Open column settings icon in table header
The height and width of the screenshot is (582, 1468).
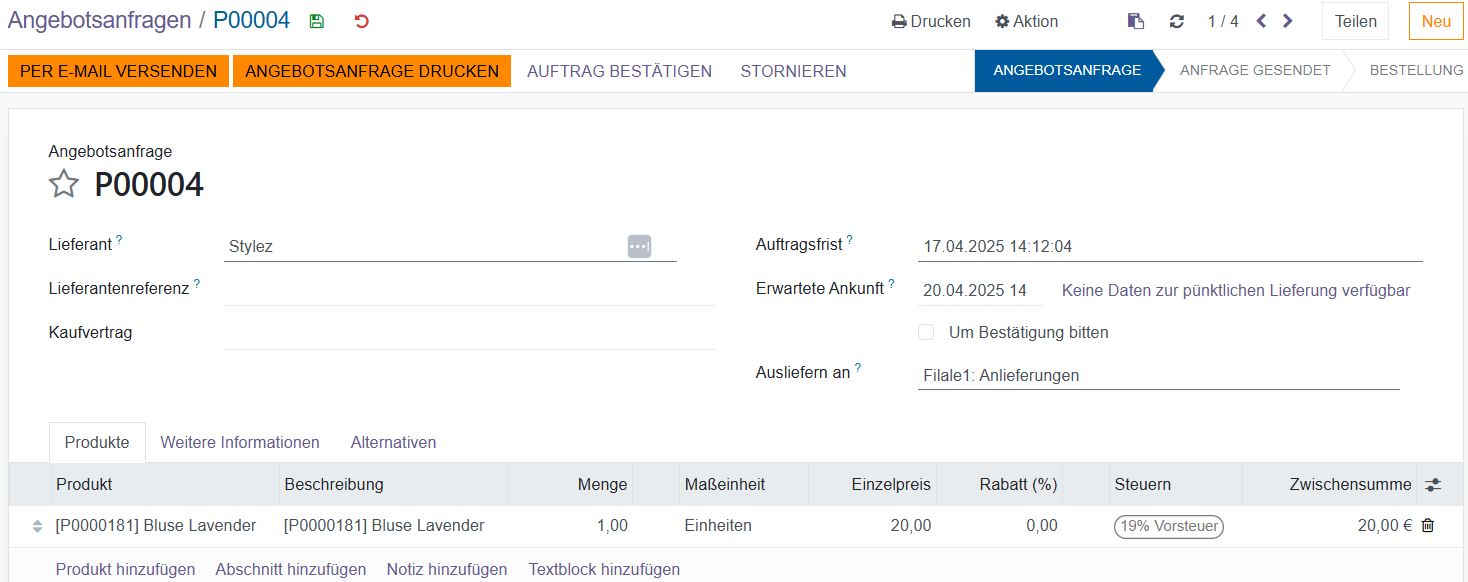click(1433, 485)
